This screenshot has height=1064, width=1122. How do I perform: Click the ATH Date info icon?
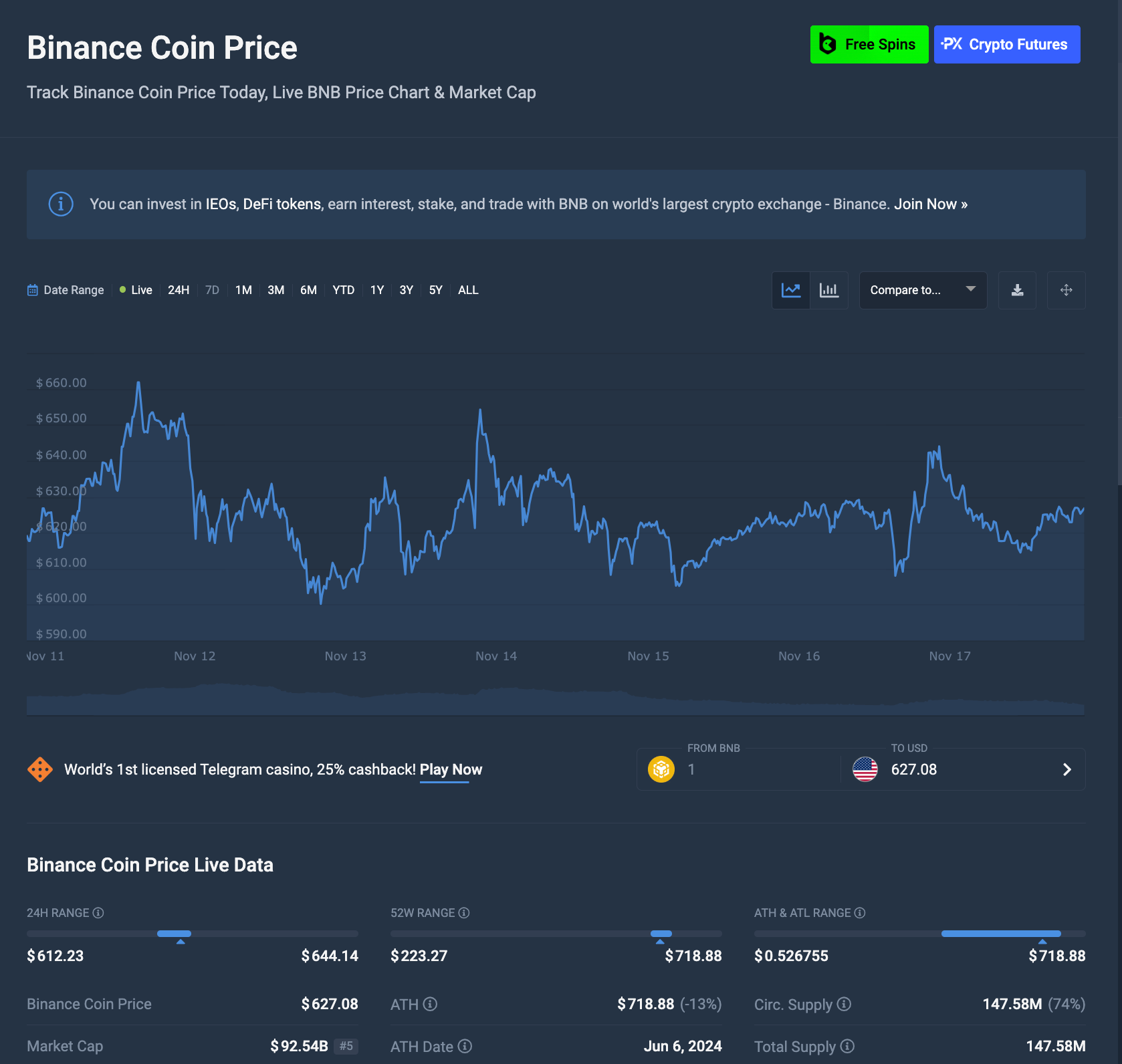[x=465, y=1046]
